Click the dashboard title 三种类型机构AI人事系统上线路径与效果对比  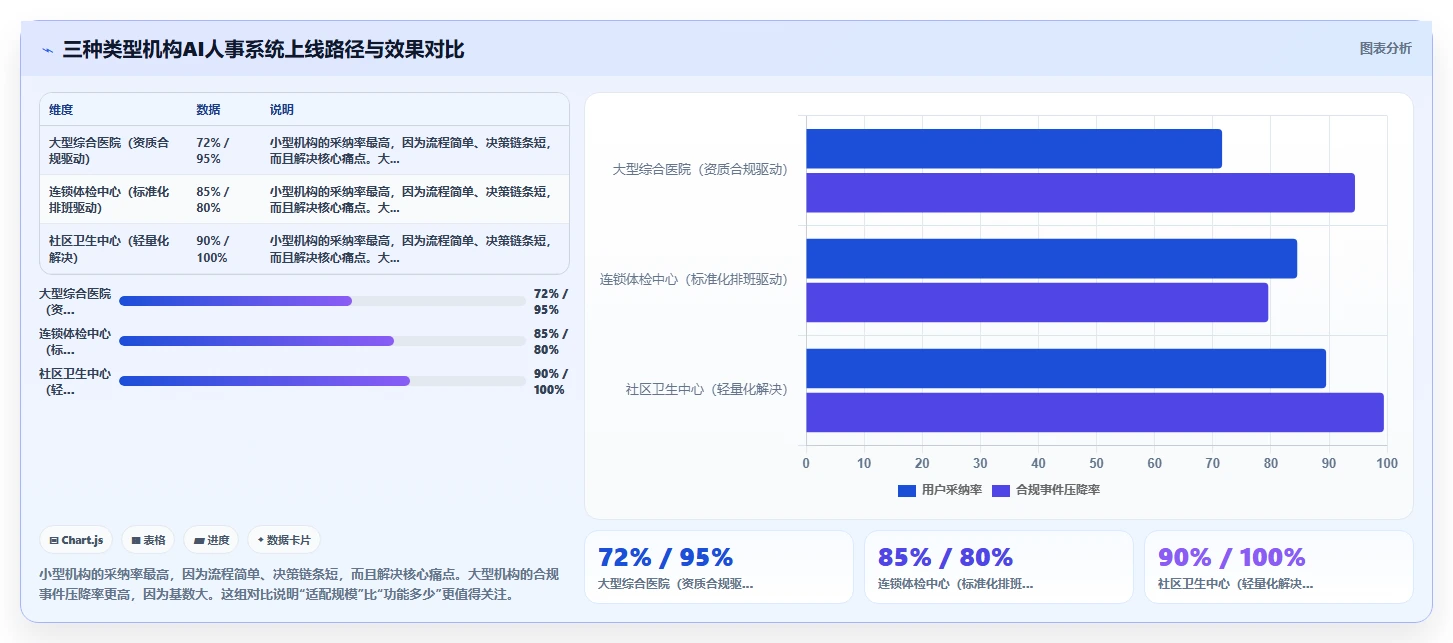pyautogui.click(x=263, y=49)
